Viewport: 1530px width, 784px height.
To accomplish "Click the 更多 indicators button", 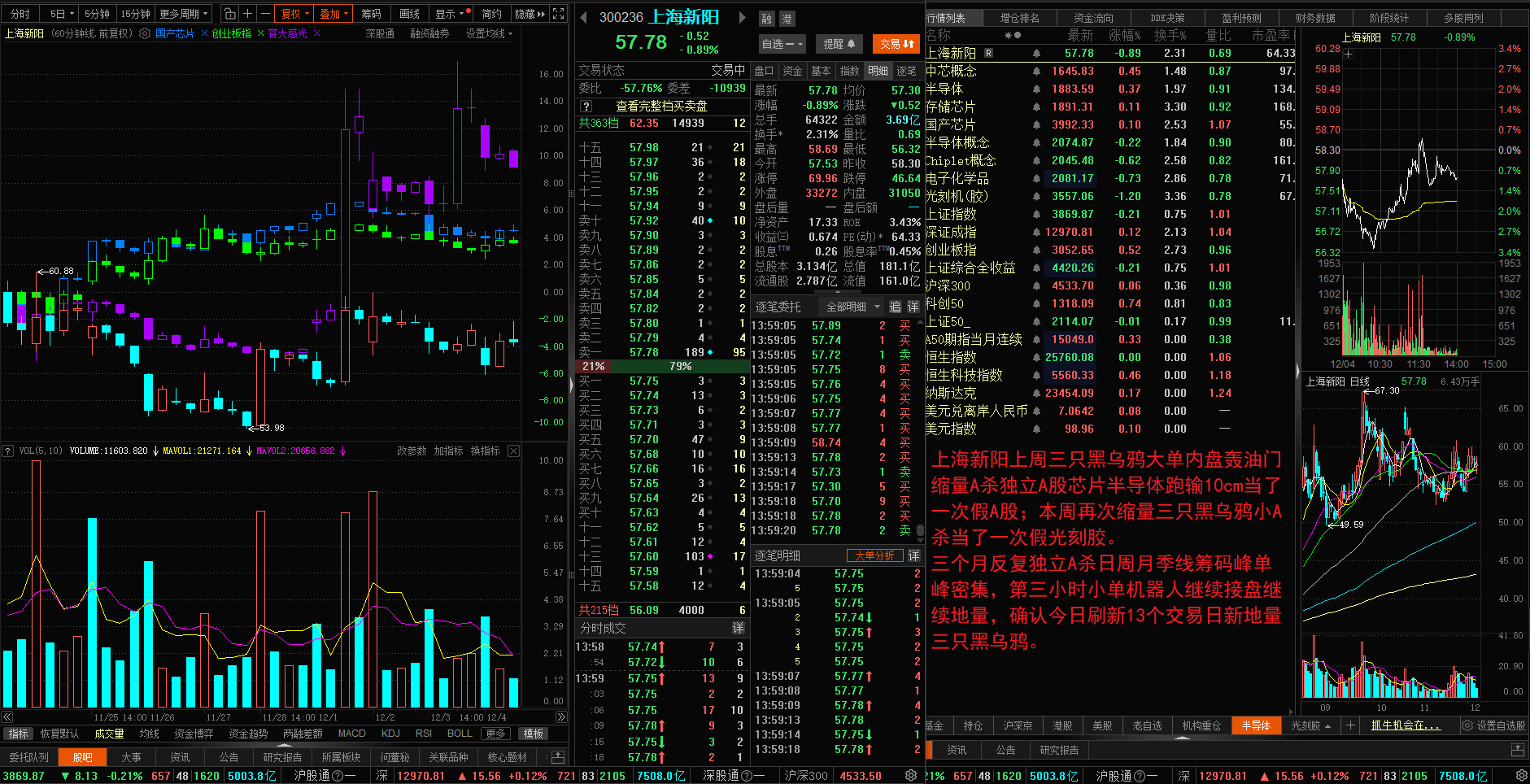I will [495, 734].
